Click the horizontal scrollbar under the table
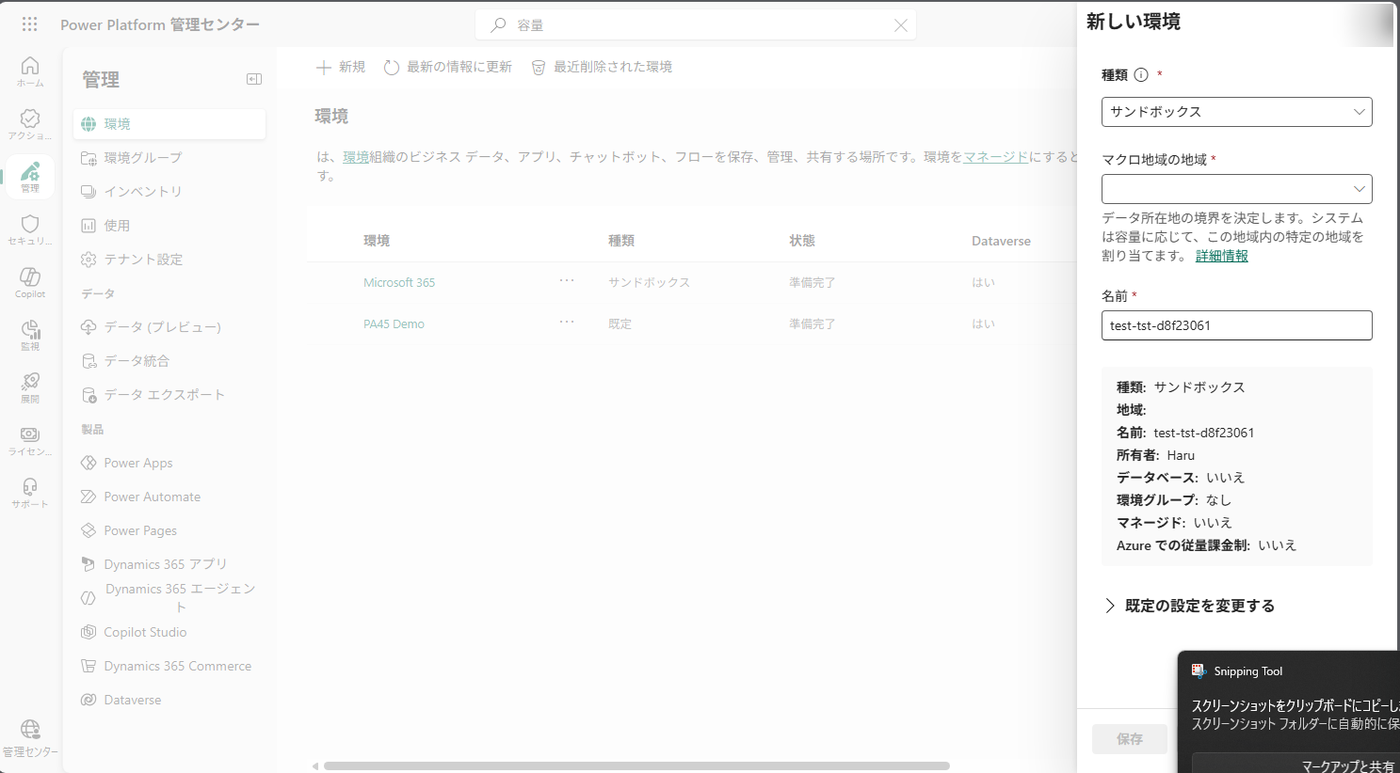Screen dimensions: 1400x773 click(x=636, y=766)
